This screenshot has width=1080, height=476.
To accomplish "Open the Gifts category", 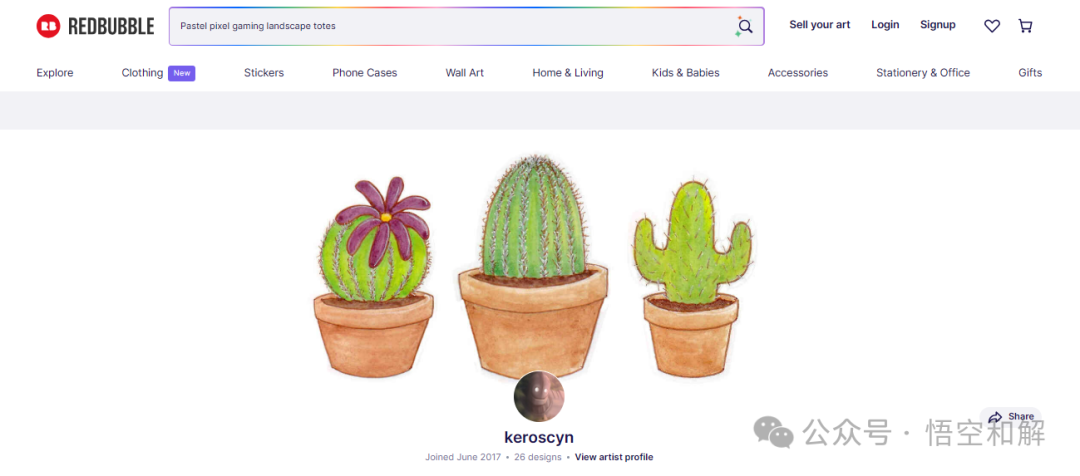I will pos(1030,73).
